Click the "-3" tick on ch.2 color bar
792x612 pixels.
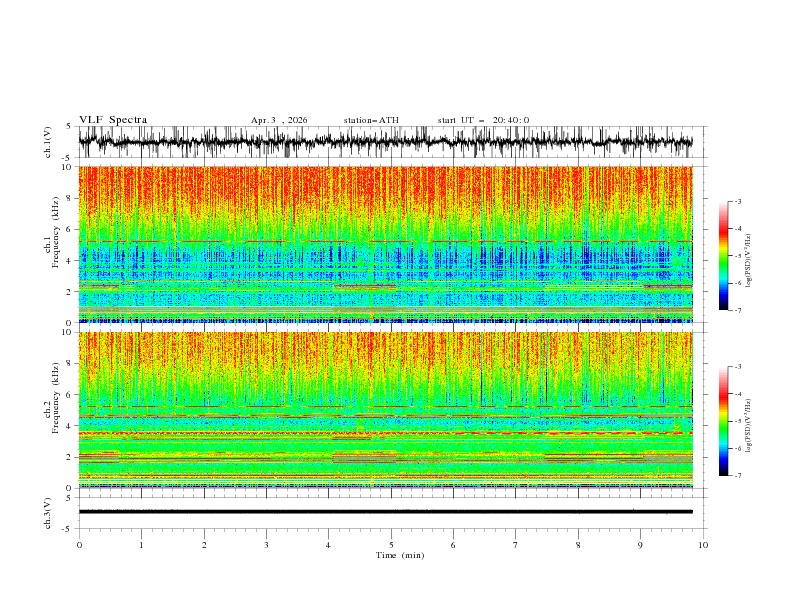737,367
